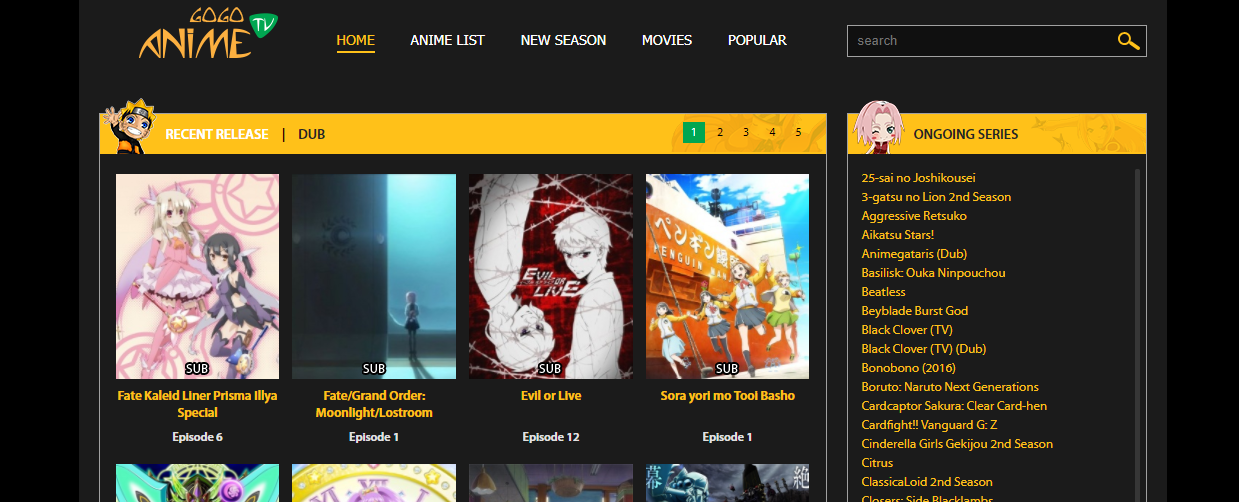This screenshot has height=502, width=1239.
Task: Open Animegataris (Dub) series link
Action: coord(914,254)
